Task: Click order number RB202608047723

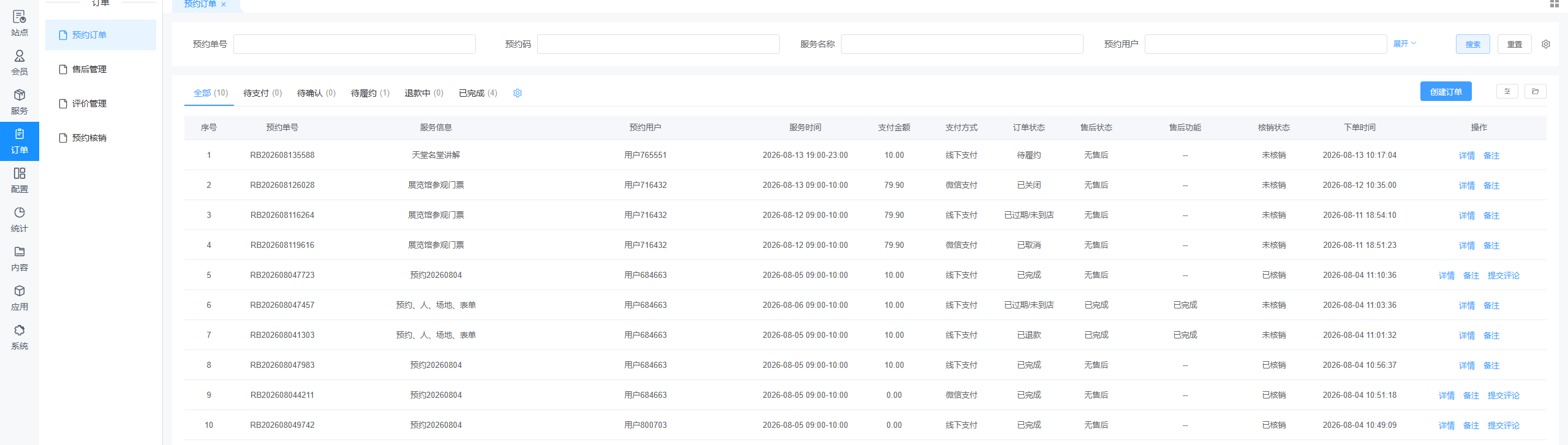Action: click(x=282, y=275)
